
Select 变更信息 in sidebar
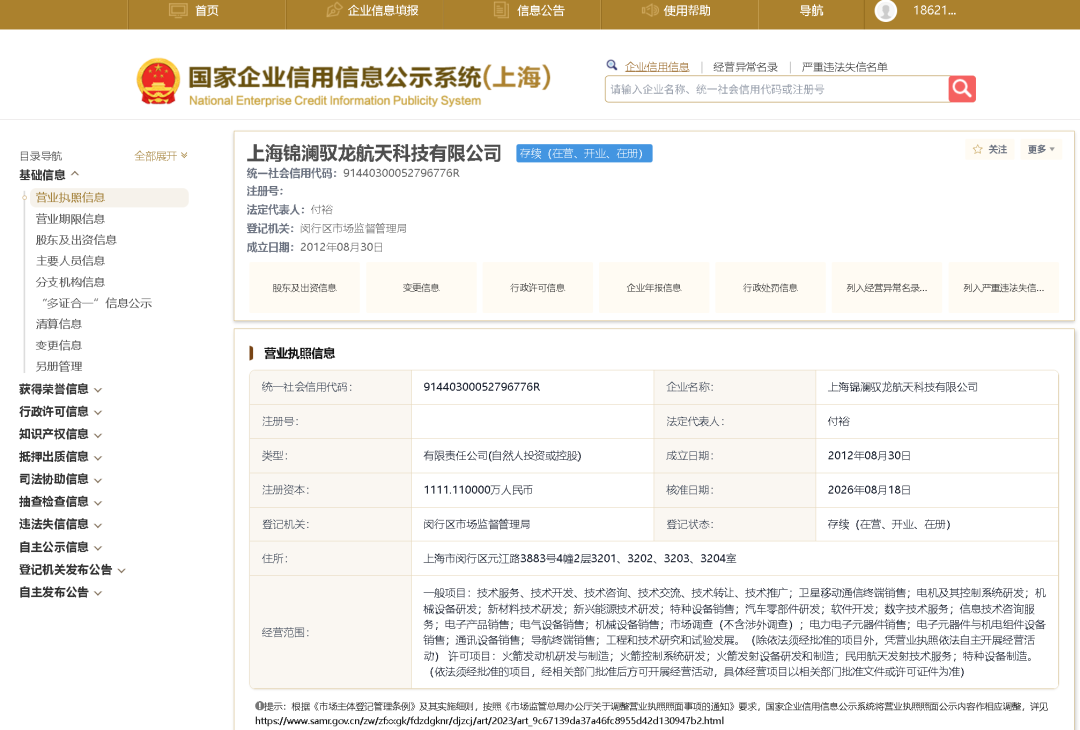pyautogui.click(x=59, y=346)
